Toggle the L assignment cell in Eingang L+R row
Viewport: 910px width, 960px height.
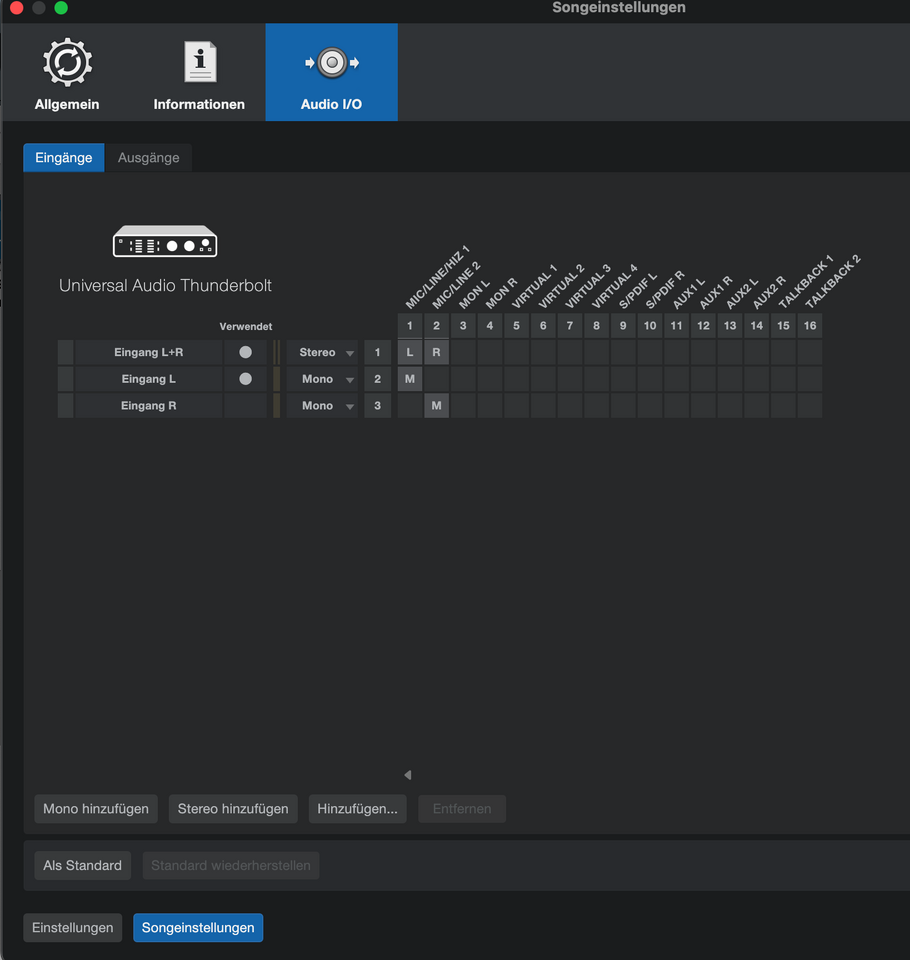pyautogui.click(x=410, y=353)
